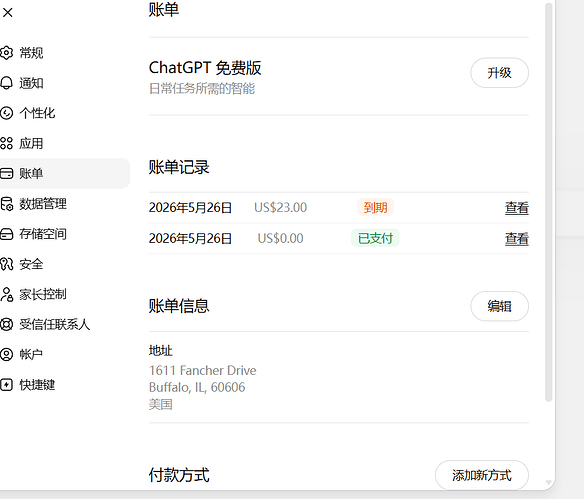Click the 已支付 status badge

pos(375,238)
